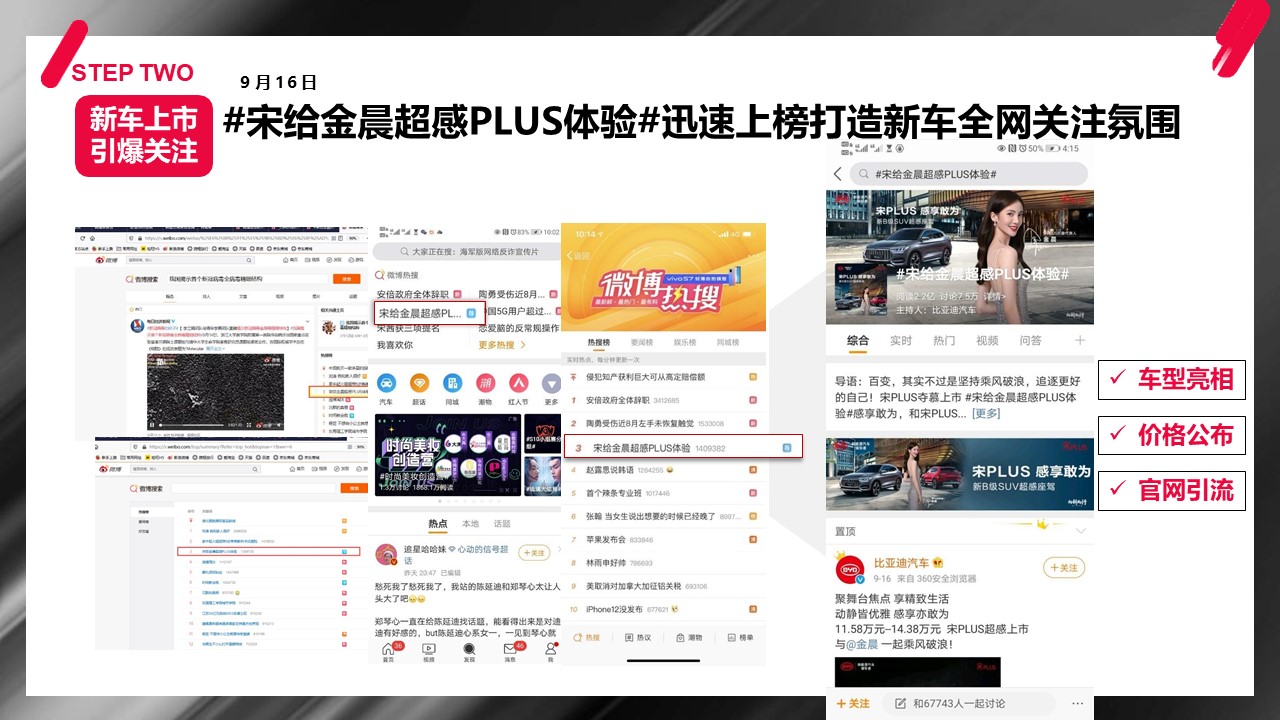Screen dimensions: 1280x720
Task: Select the 热点 feed tab
Action: pos(438,524)
